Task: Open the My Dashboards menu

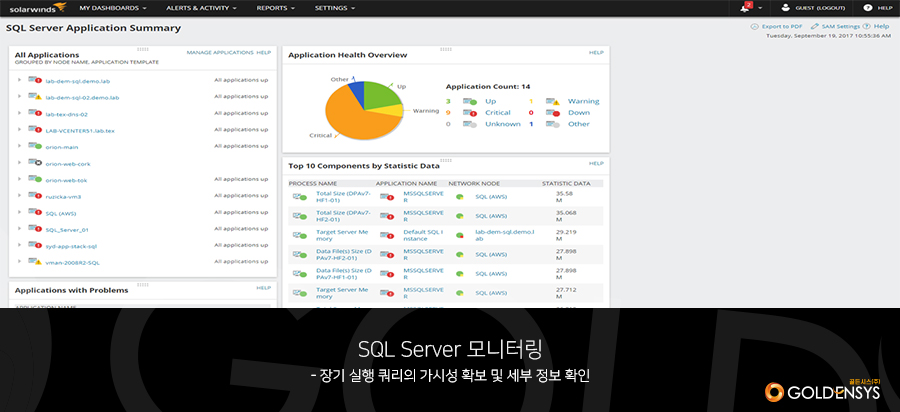Action: click(x=112, y=8)
